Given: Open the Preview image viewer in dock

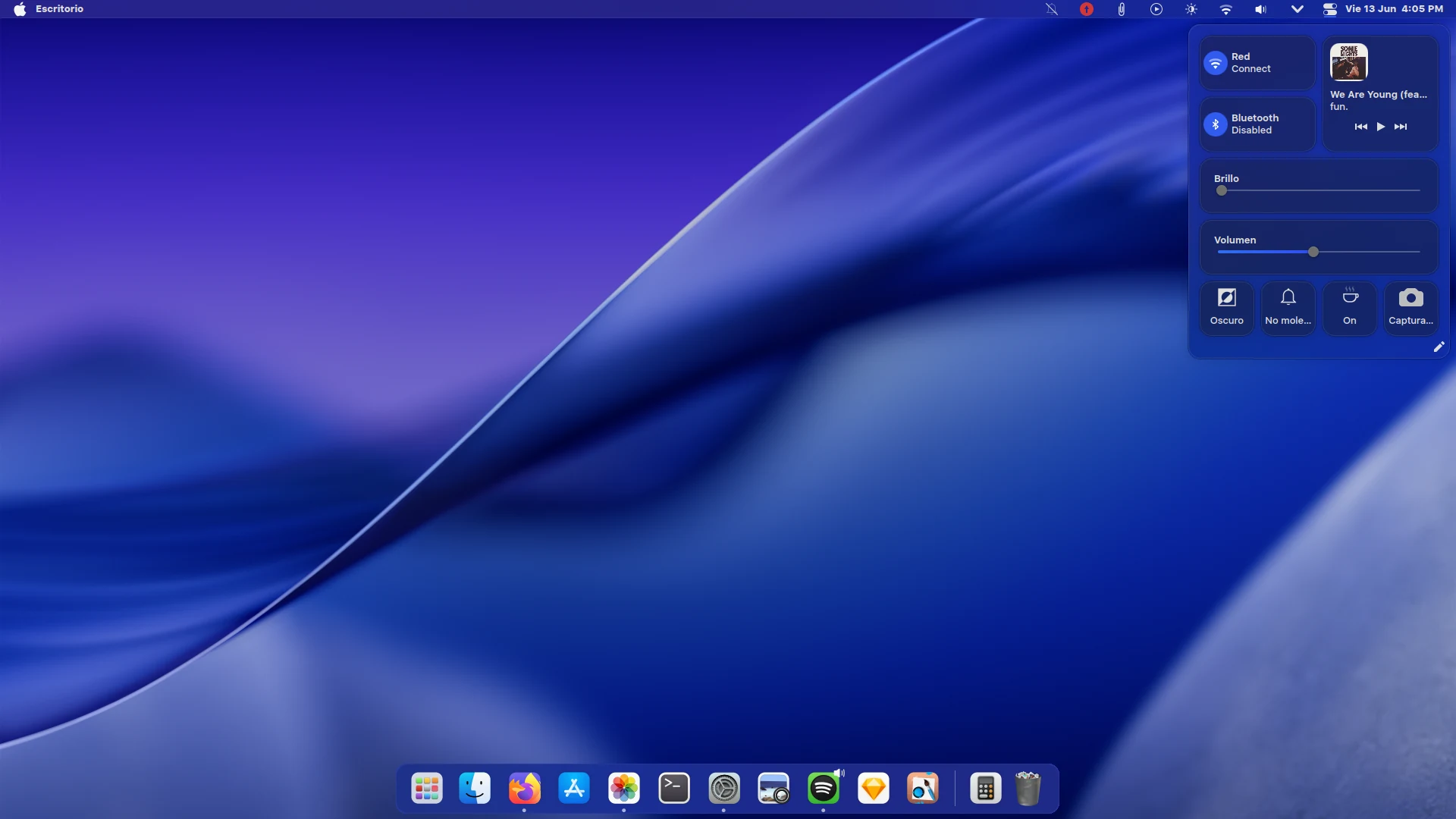Looking at the screenshot, I should click(773, 789).
